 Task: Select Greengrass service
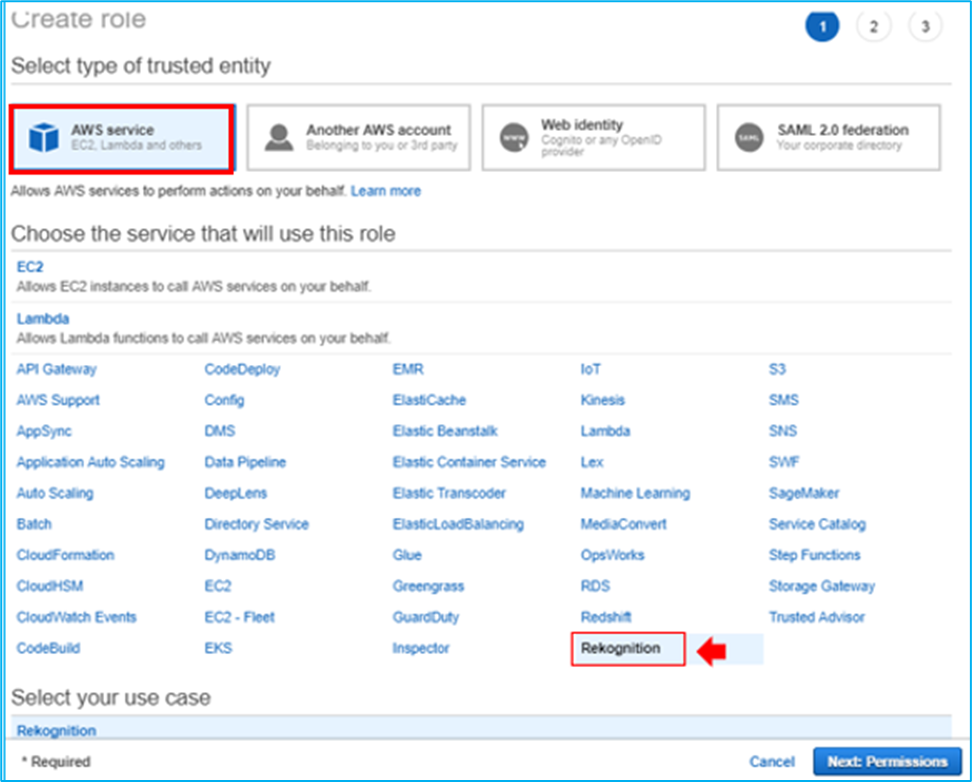pyautogui.click(x=428, y=586)
